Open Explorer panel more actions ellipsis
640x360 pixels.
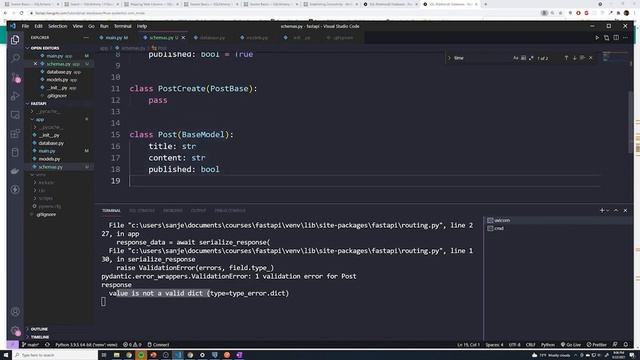tap(86, 38)
